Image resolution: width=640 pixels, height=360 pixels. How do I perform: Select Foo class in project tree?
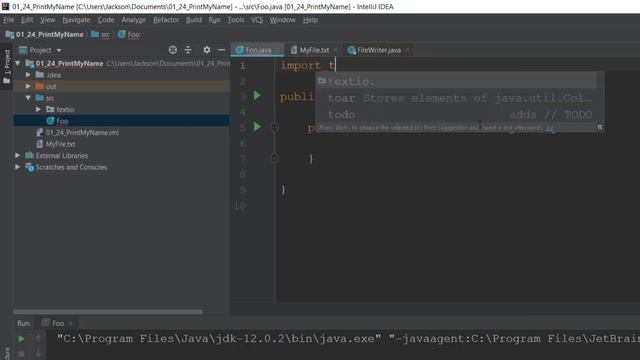click(122, 121)
